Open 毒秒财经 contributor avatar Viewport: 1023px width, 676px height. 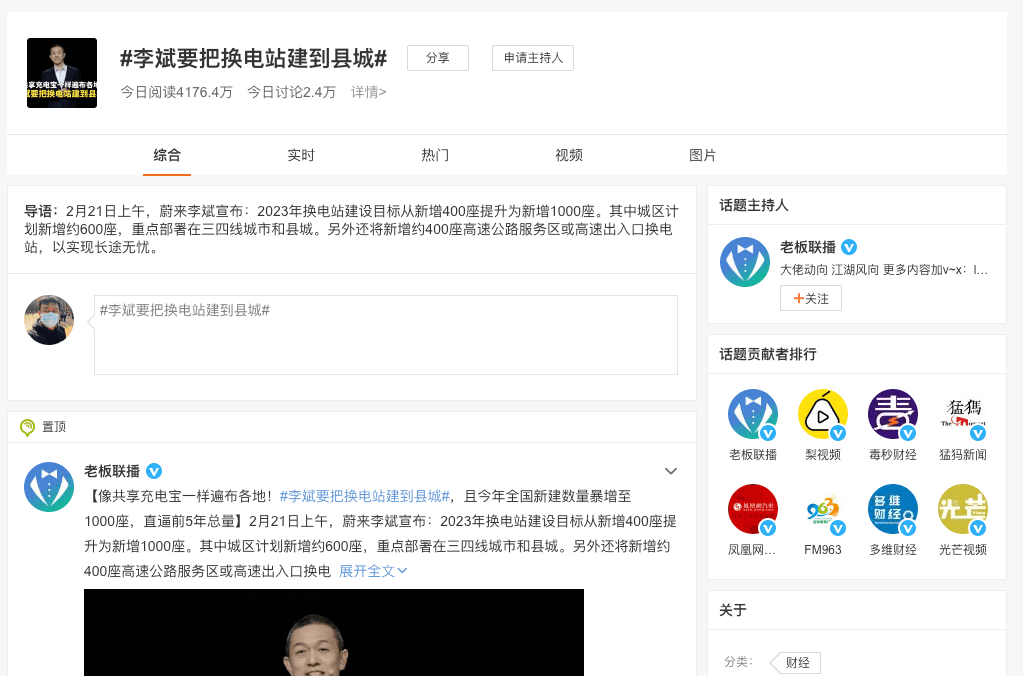tap(893, 414)
